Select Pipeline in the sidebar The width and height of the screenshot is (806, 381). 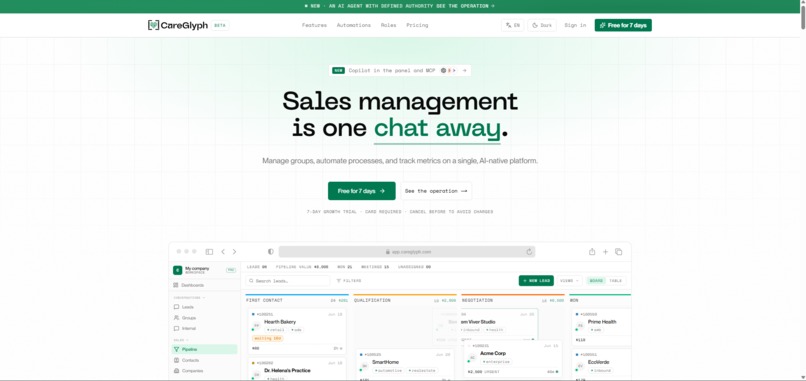[205, 350]
